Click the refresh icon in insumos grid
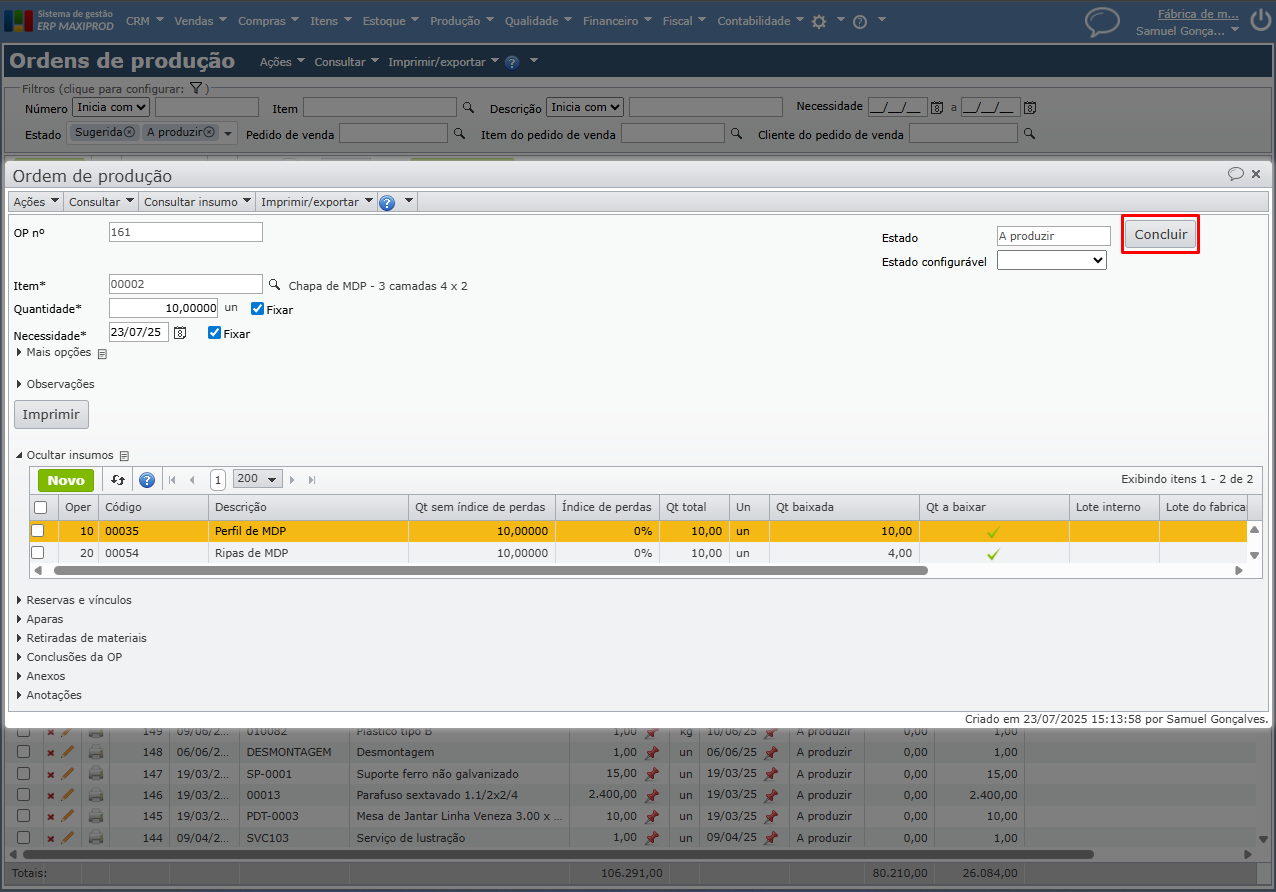This screenshot has height=892, width=1276. 118,480
